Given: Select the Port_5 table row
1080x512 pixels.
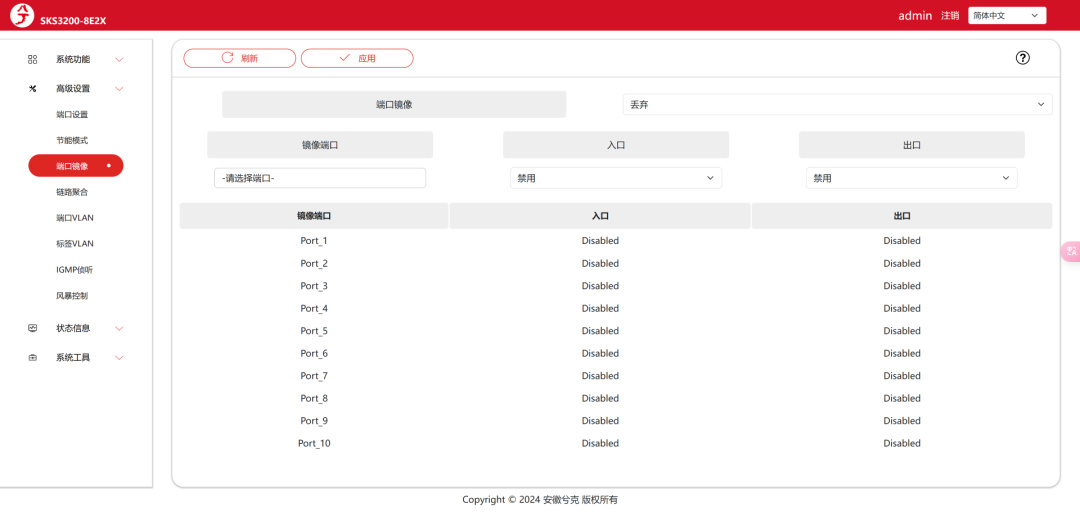Looking at the screenshot, I should tap(616, 331).
